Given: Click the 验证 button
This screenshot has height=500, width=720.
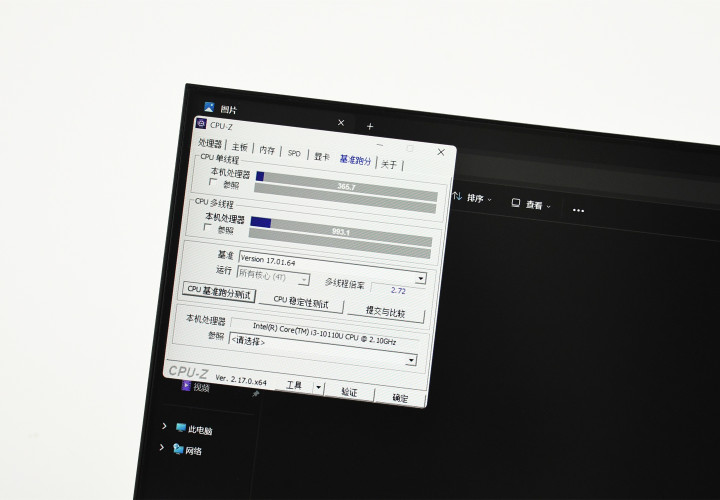Looking at the screenshot, I should 349,392.
